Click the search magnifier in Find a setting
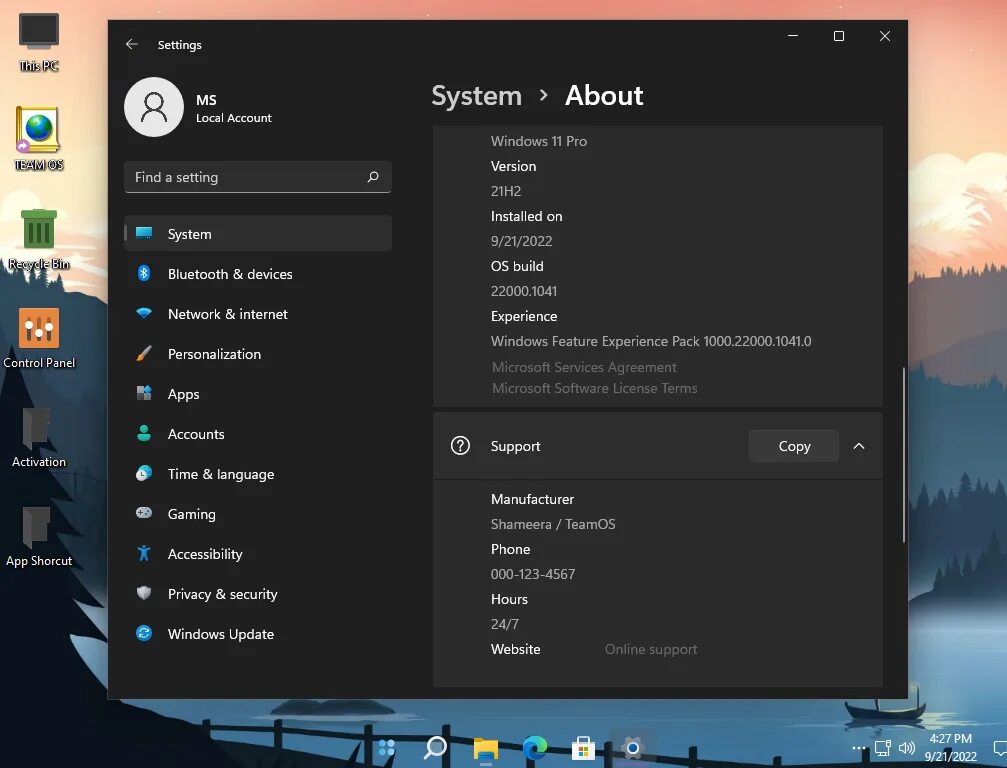This screenshot has height=768, width=1007. (373, 177)
